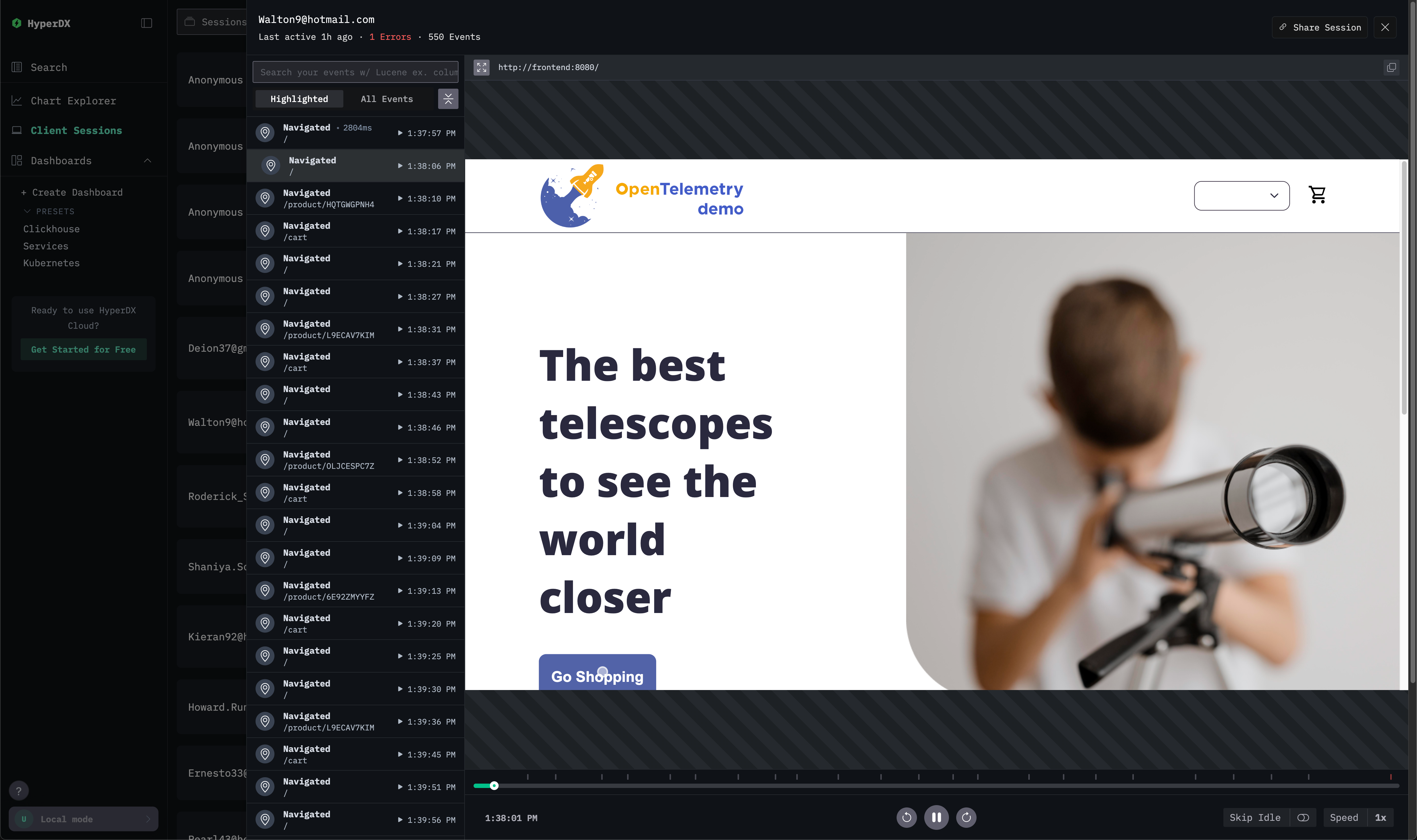Select the Highlighted tab
The width and height of the screenshot is (1417, 840).
coord(299,99)
